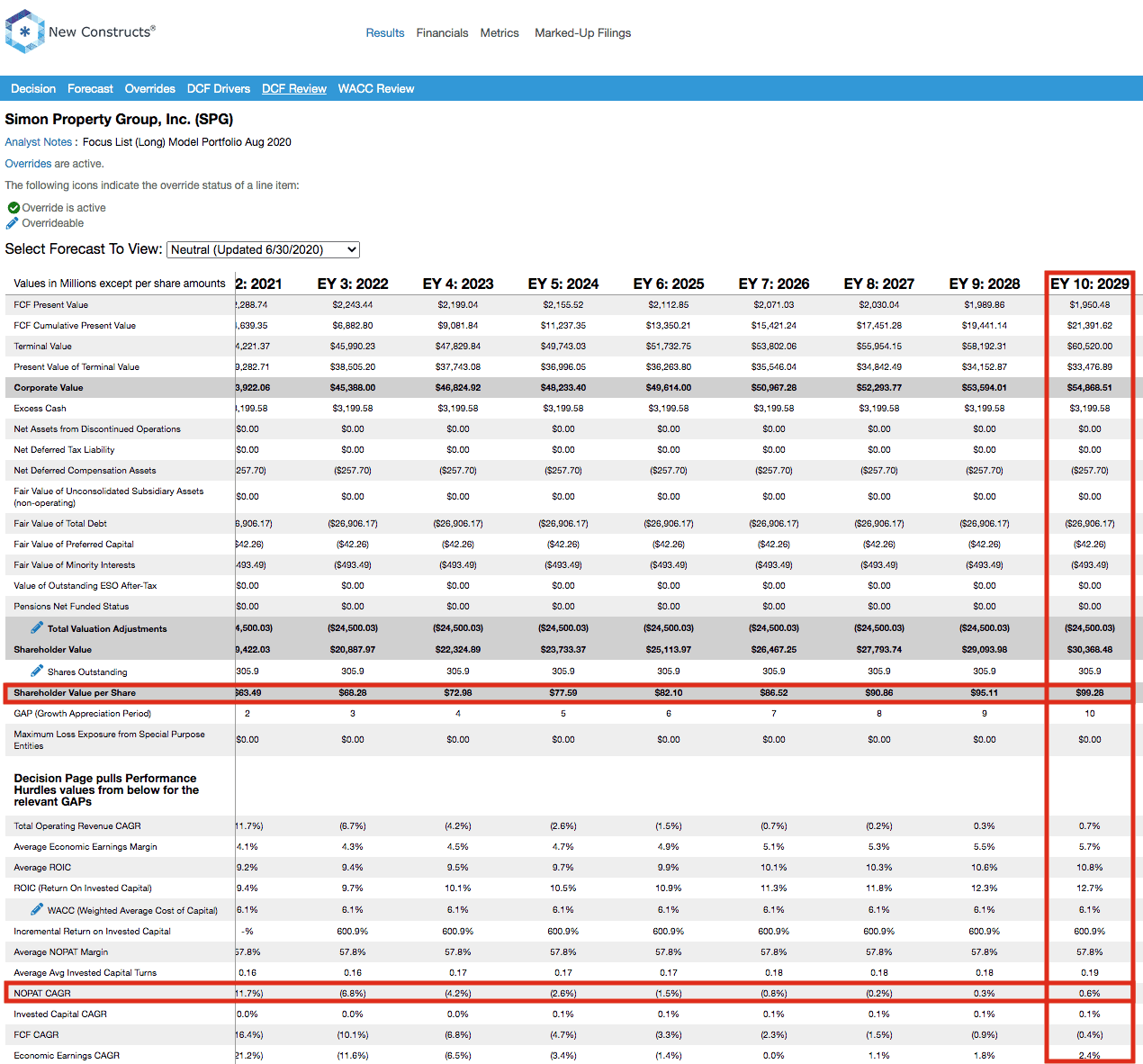The height and width of the screenshot is (1064, 1143).
Task: Open Overrides in the blue menu bar
Action: (x=150, y=89)
